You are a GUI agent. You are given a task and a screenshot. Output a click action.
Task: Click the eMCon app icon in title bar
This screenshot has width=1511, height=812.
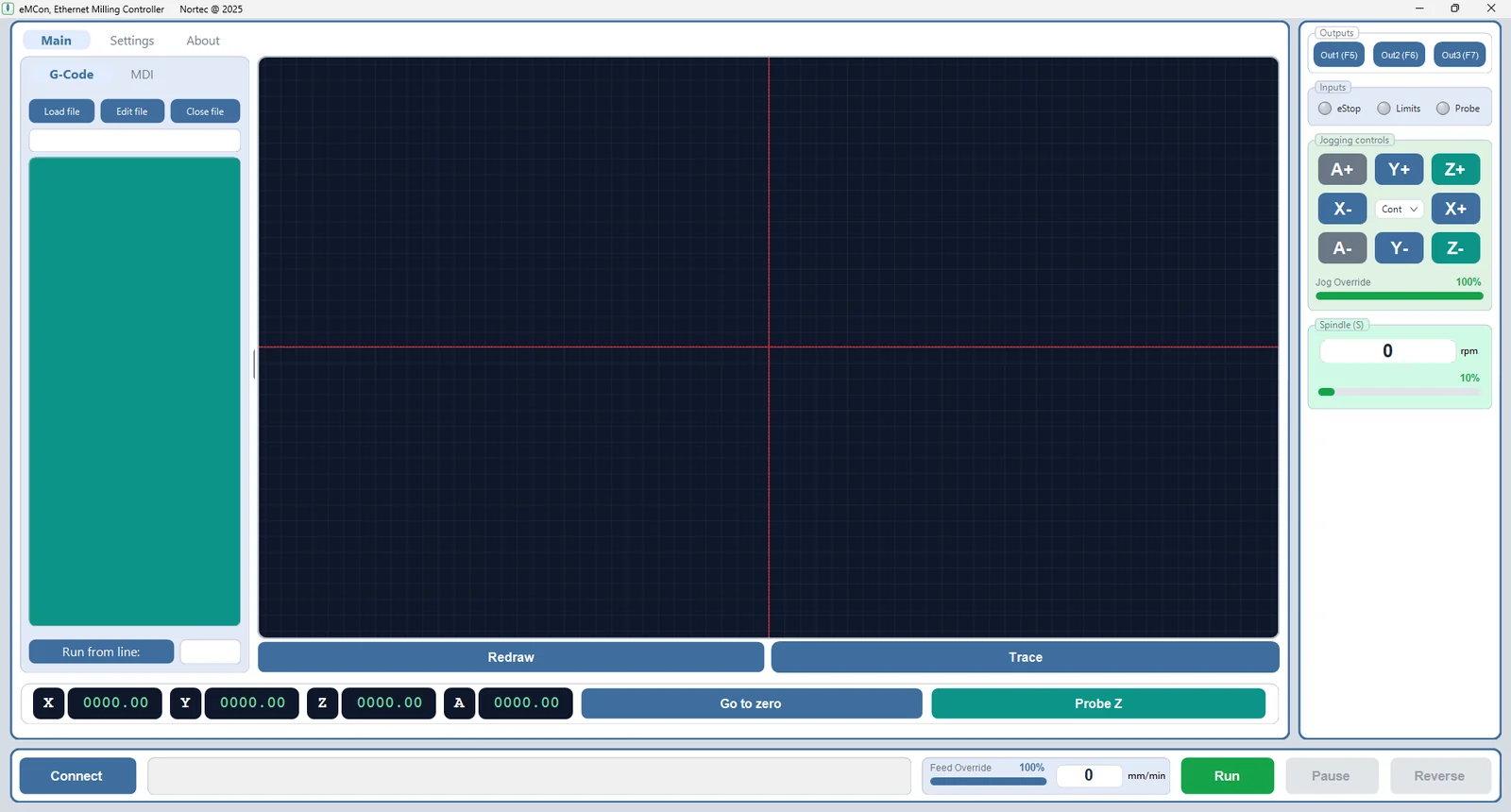(8, 8)
